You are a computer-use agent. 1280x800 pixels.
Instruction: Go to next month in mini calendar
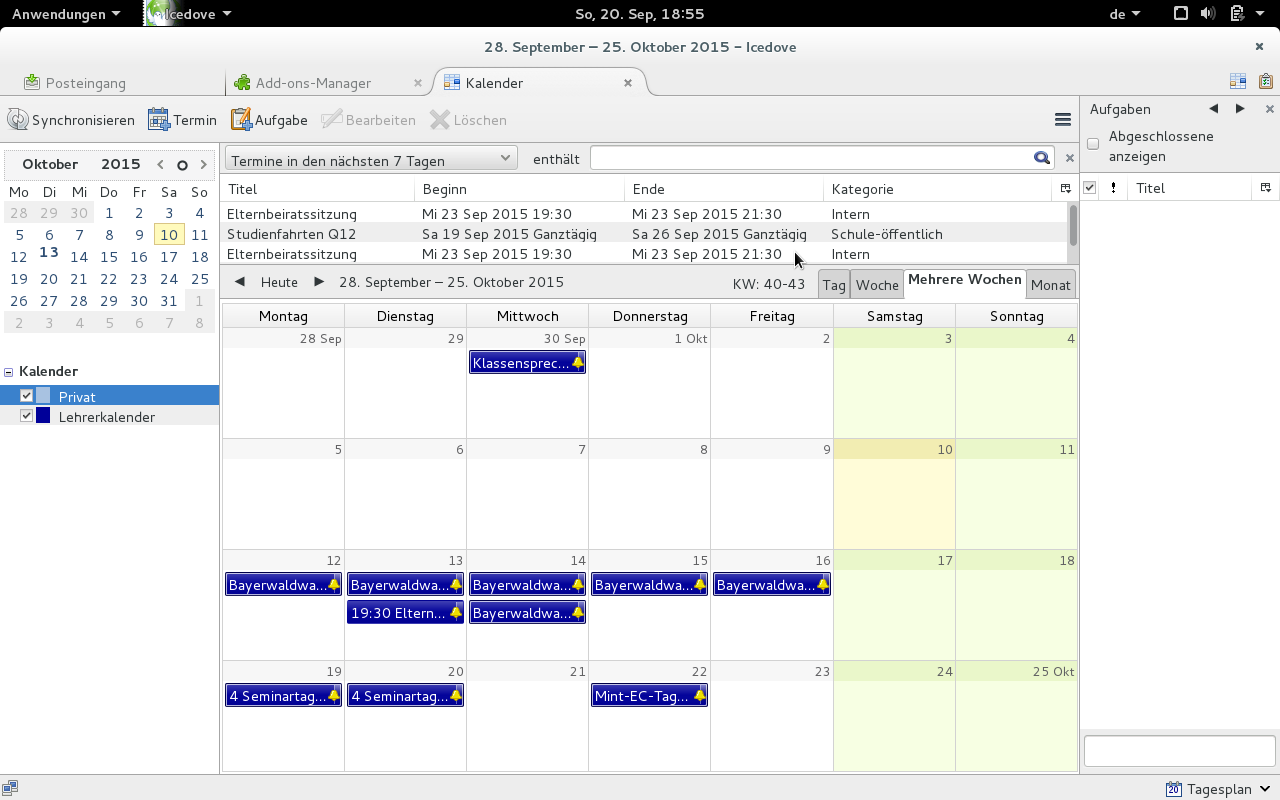coord(204,164)
